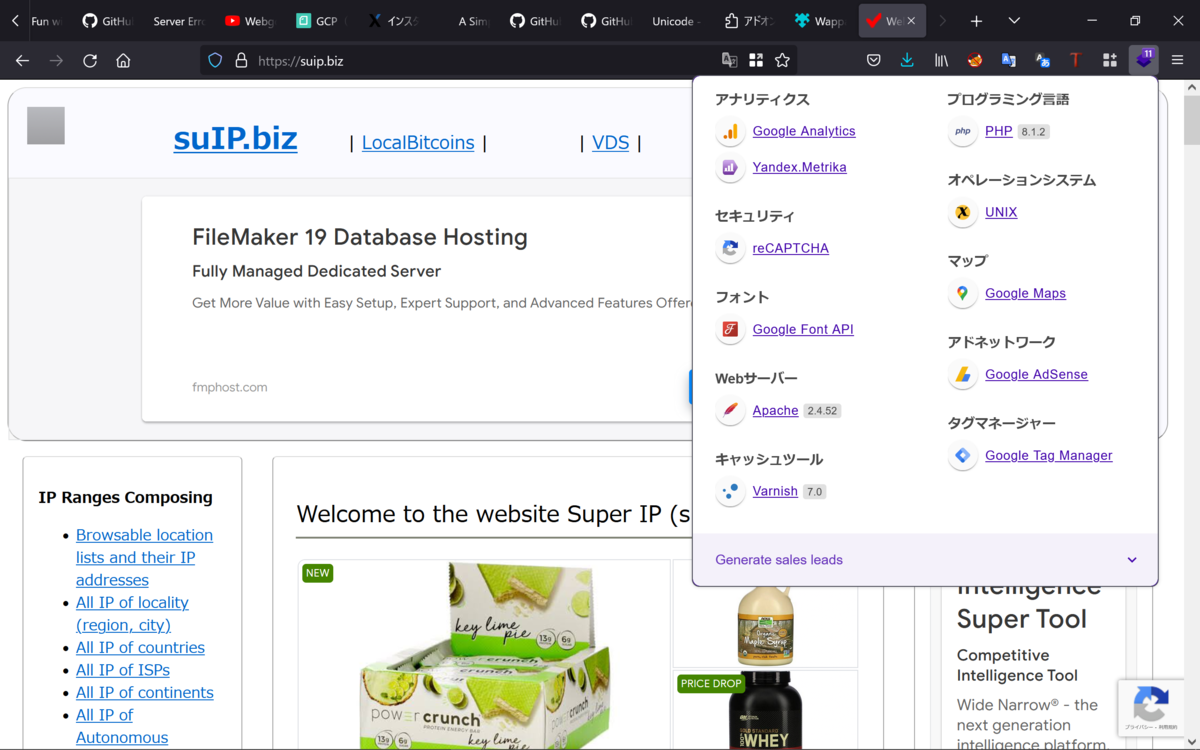
Task: Open the Firefox hamburger menu
Action: click(1177, 61)
